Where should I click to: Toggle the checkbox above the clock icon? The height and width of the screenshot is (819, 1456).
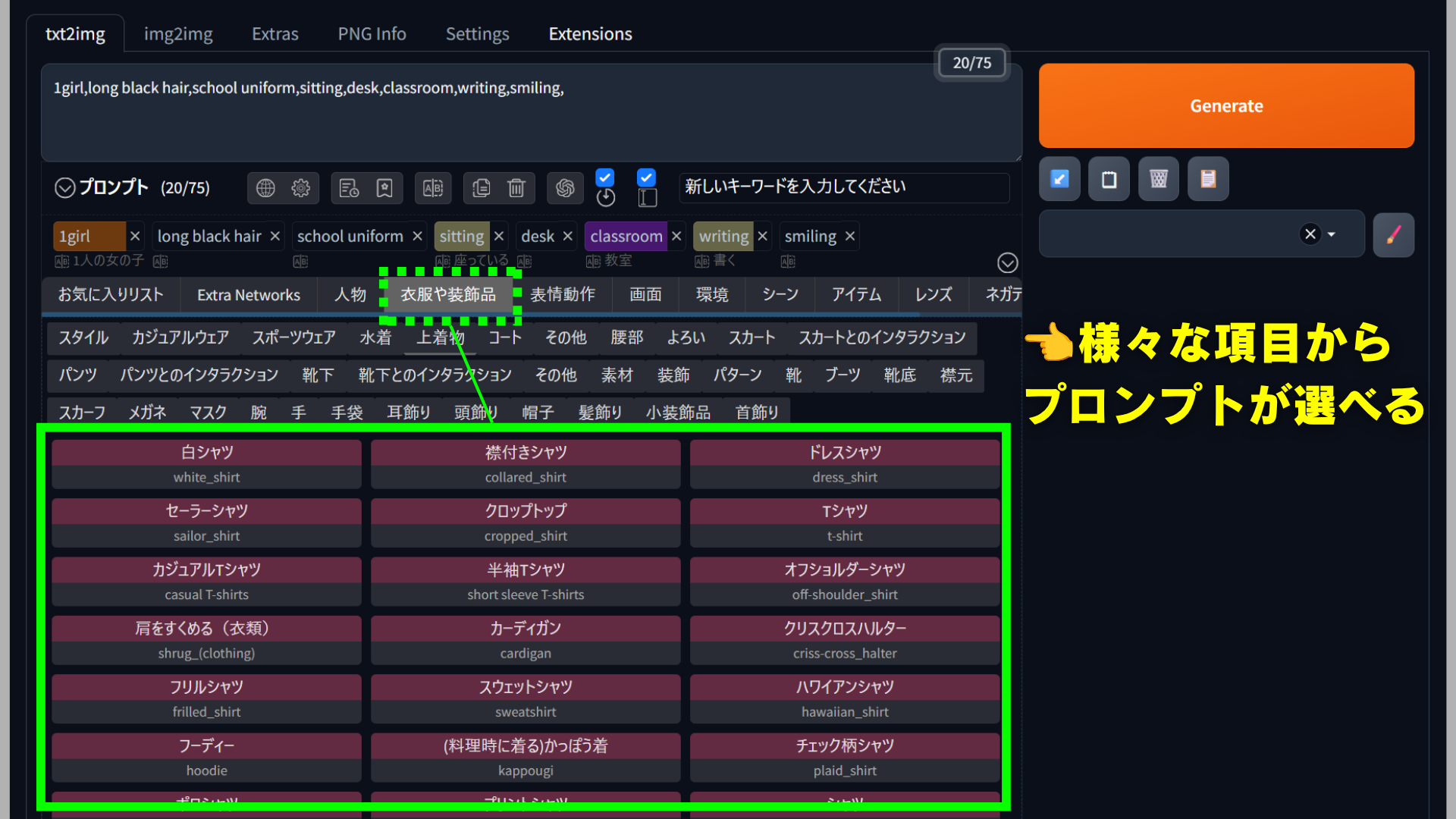pos(604,177)
